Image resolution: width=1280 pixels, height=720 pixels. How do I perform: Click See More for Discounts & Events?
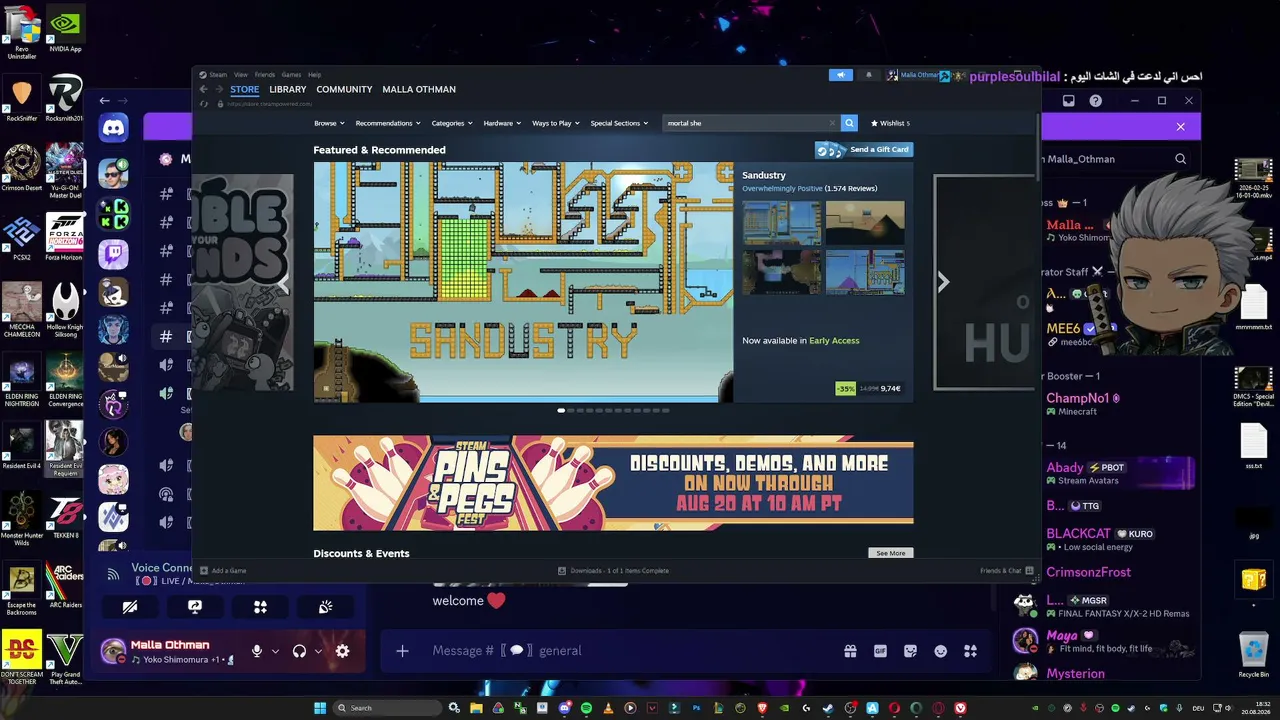(890, 553)
